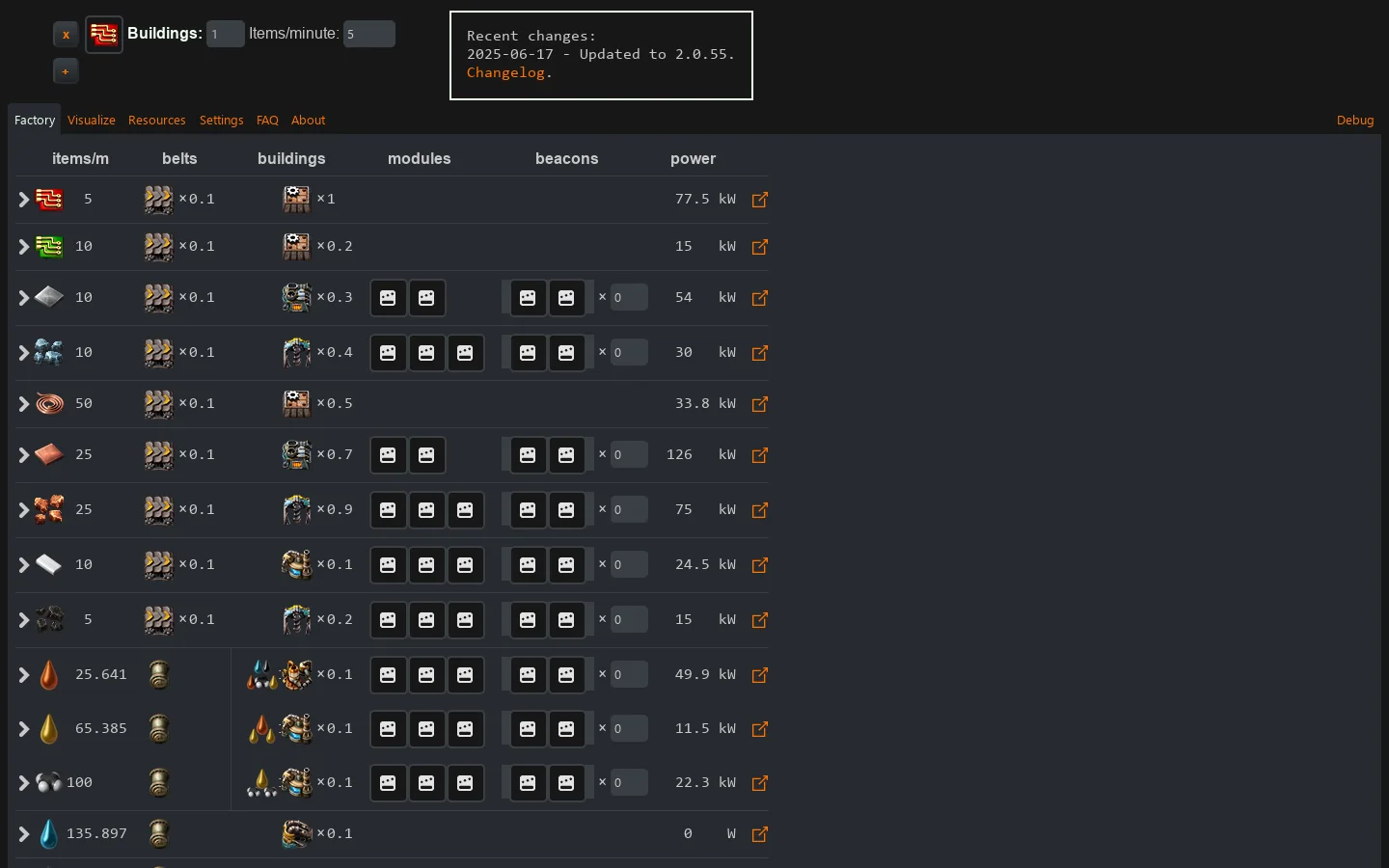Viewport: 1389px width, 868px height.
Task: Remove the target with the x button
Action: 66,35
